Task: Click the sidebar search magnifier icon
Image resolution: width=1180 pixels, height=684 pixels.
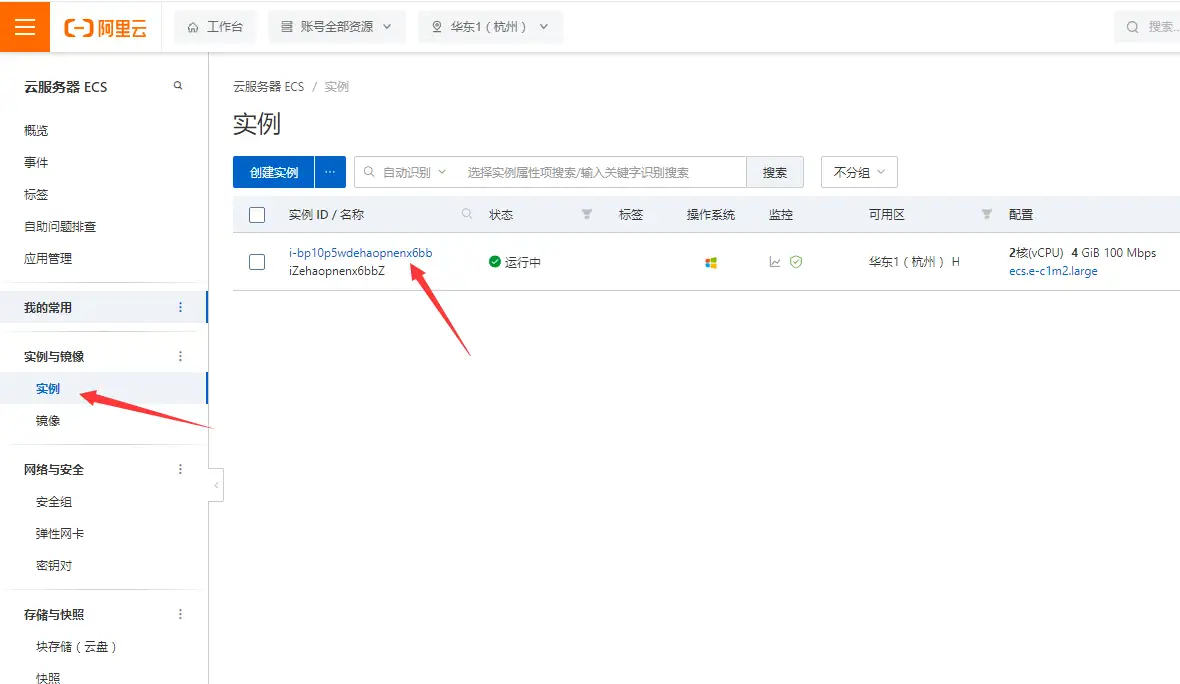Action: 178,86
